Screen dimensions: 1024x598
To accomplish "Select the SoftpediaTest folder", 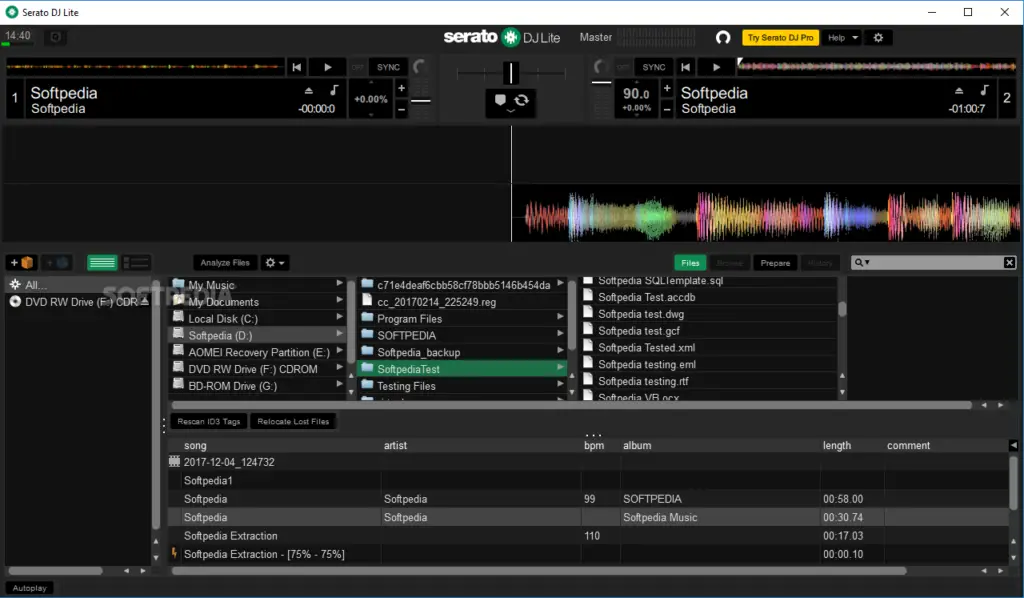I will (462, 369).
